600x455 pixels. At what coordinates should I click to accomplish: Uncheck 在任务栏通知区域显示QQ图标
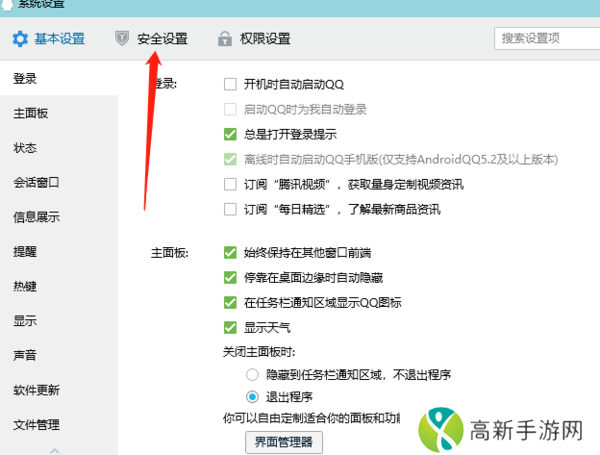pos(230,303)
